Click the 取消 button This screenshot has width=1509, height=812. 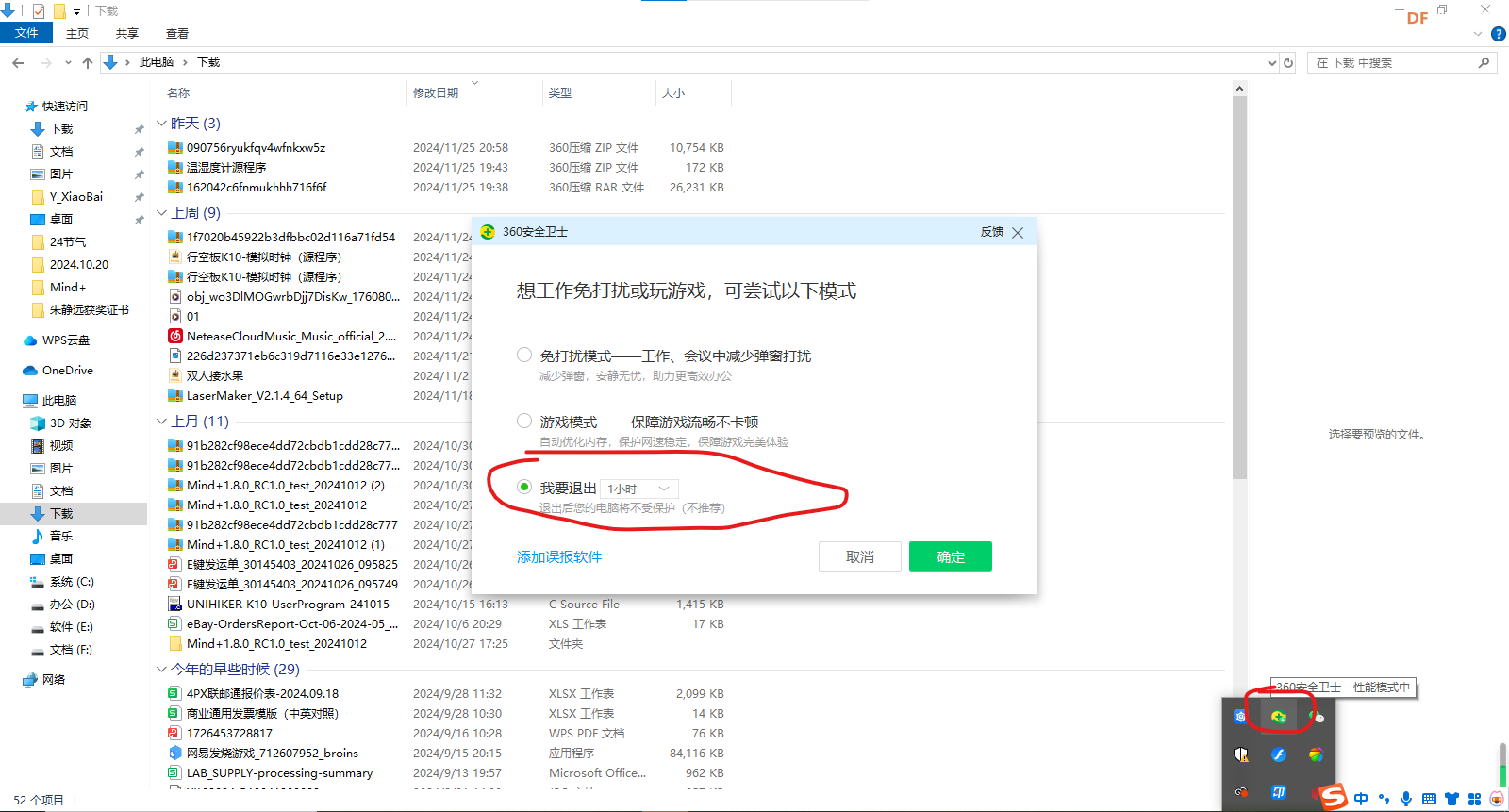[x=860, y=556]
